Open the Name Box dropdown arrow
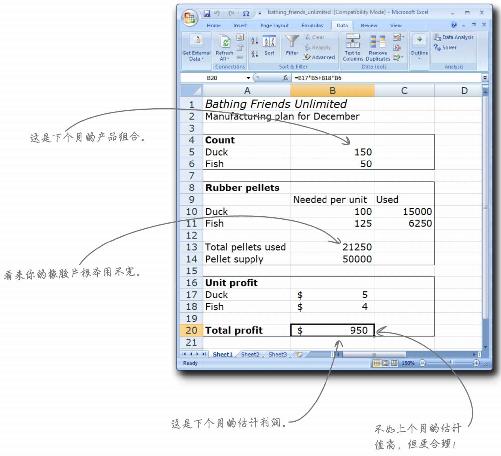 coord(248,78)
